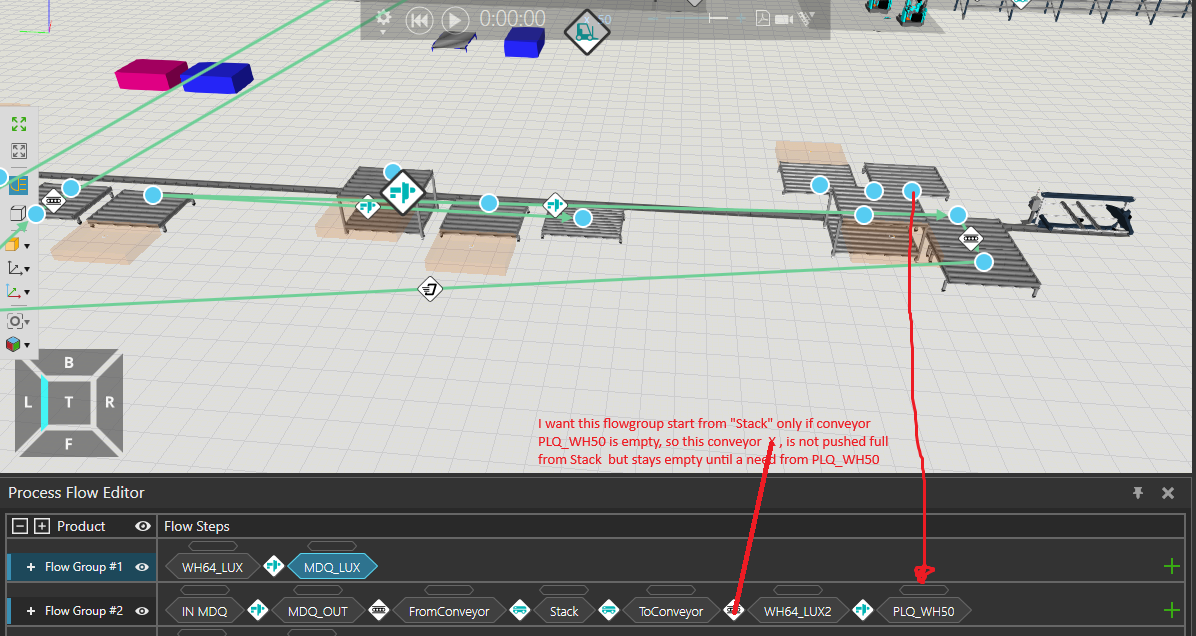Toggle the Product column eye icon
This screenshot has height=636, width=1196.
coord(143,526)
